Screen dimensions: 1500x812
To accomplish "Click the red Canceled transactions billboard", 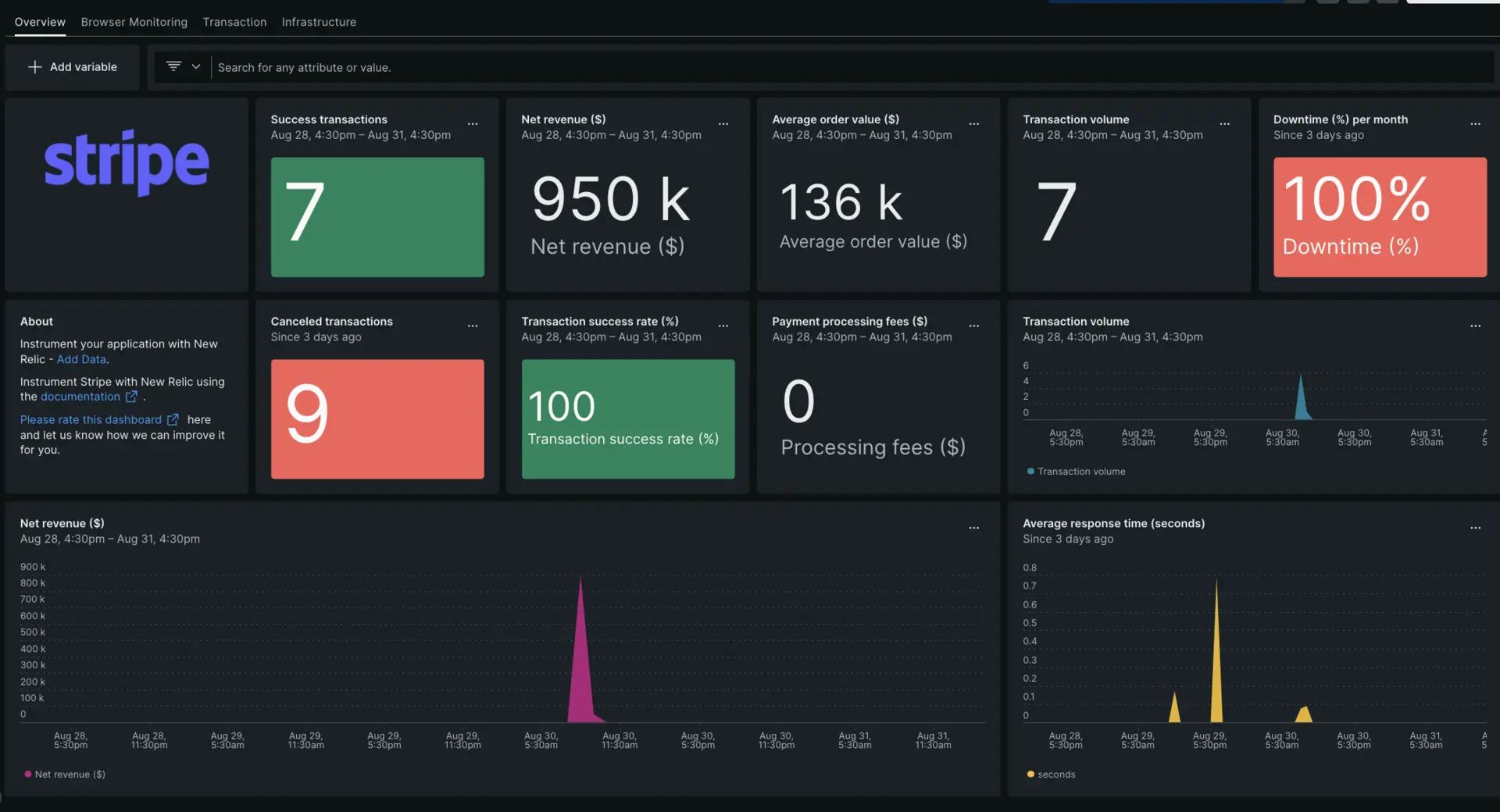I will (x=377, y=419).
